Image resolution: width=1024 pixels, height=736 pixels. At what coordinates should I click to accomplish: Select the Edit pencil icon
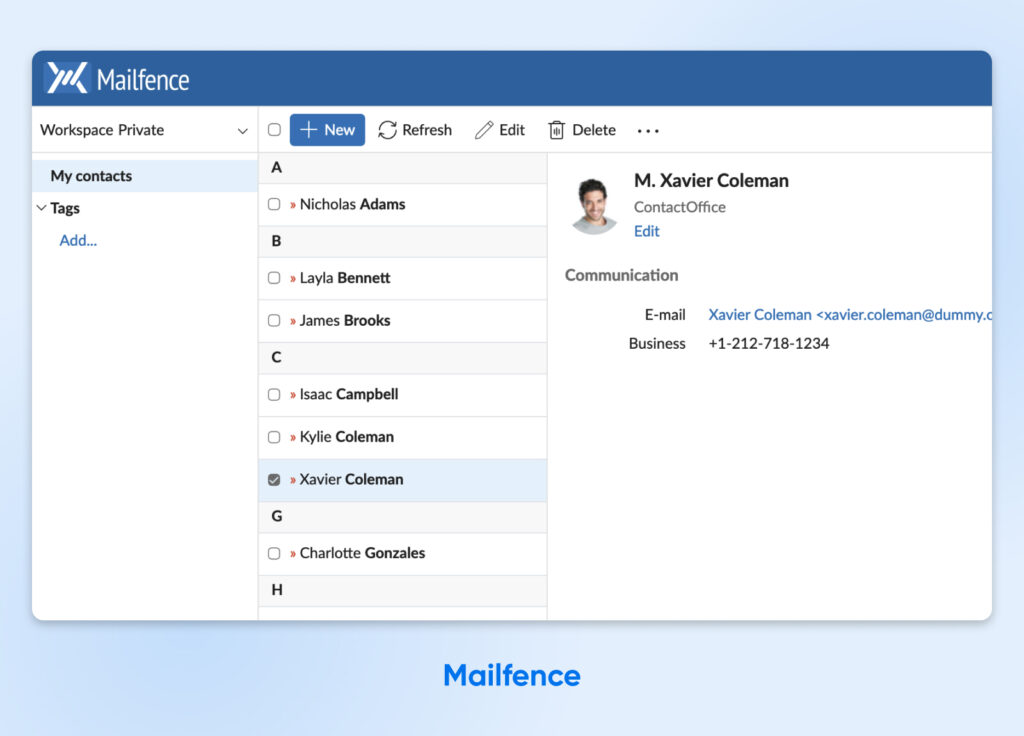485,130
